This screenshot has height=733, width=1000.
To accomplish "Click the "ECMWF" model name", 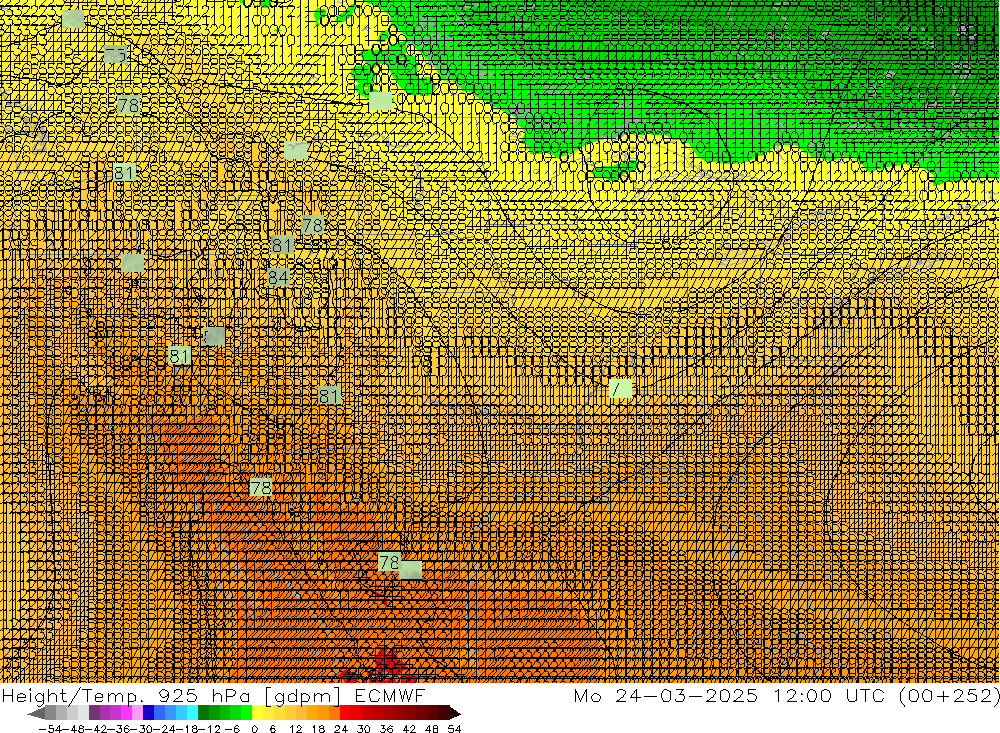I will point(389,696).
